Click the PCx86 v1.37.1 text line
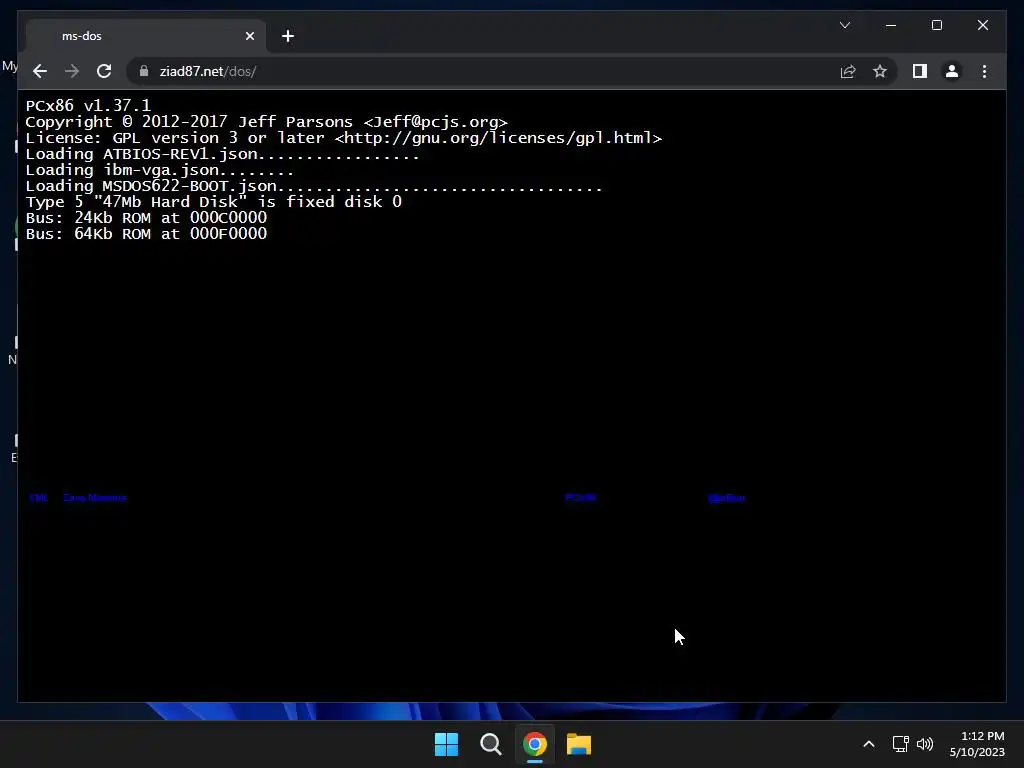 point(88,105)
